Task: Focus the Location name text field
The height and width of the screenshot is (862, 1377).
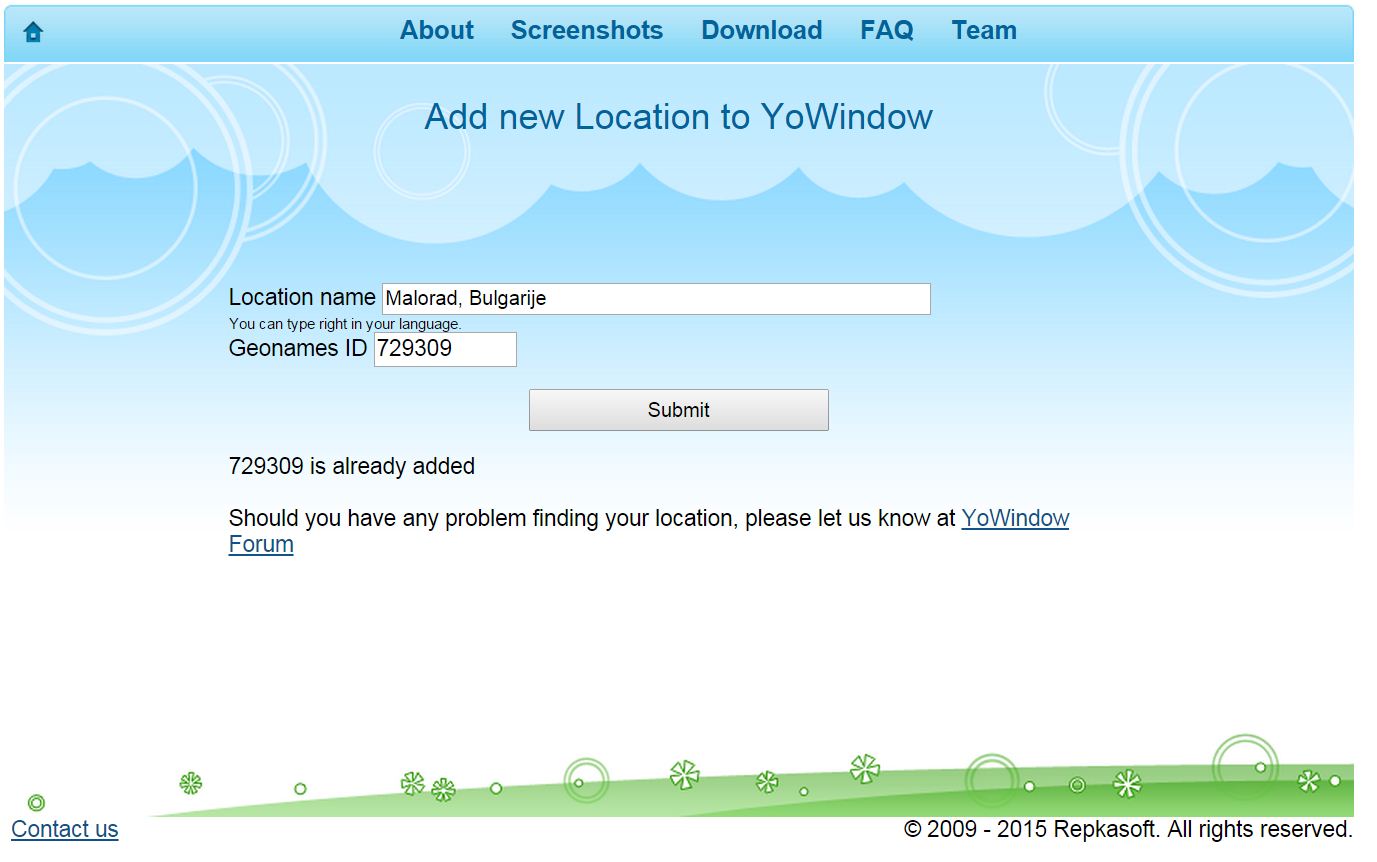Action: coord(655,299)
